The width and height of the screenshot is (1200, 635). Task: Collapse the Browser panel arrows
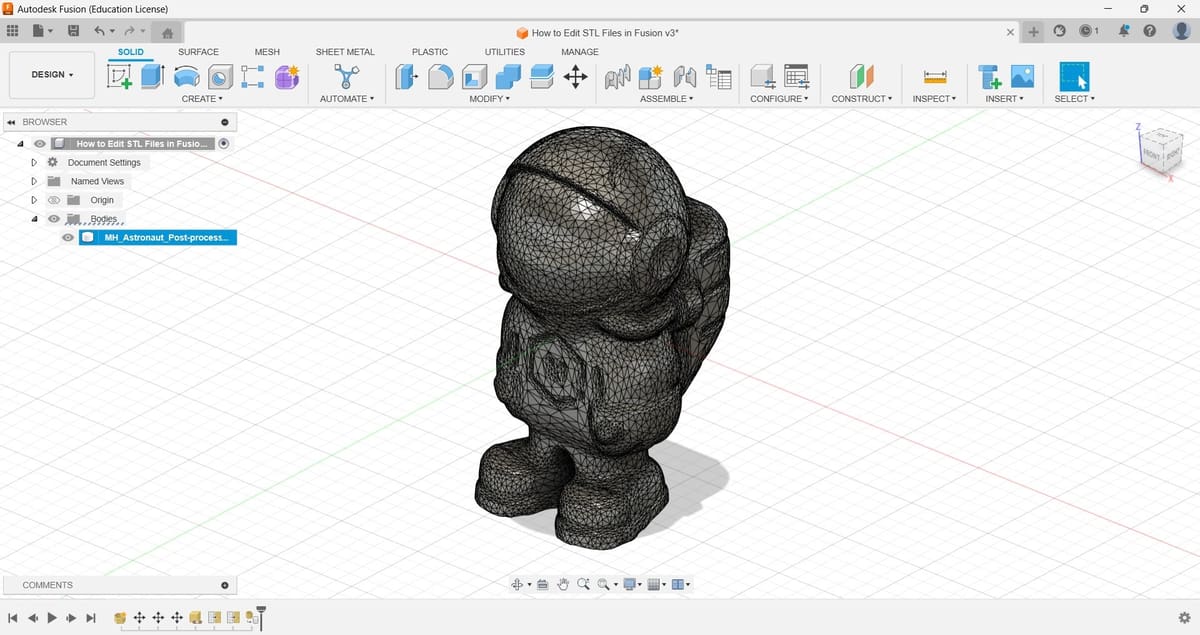11,122
